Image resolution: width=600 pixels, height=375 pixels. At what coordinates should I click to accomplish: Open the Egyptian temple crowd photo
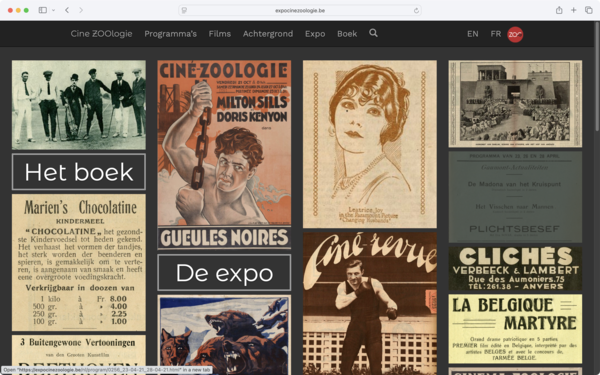click(x=515, y=104)
